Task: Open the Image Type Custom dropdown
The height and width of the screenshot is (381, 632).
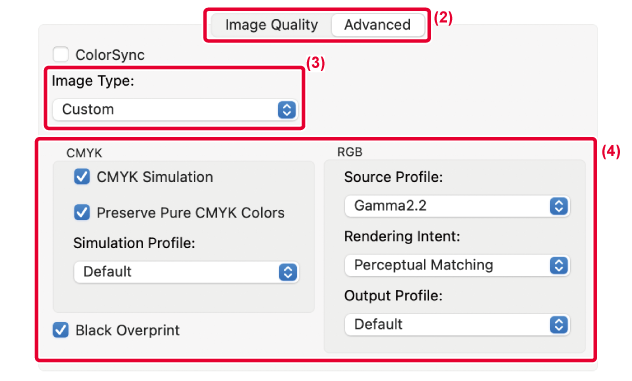Action: (175, 109)
